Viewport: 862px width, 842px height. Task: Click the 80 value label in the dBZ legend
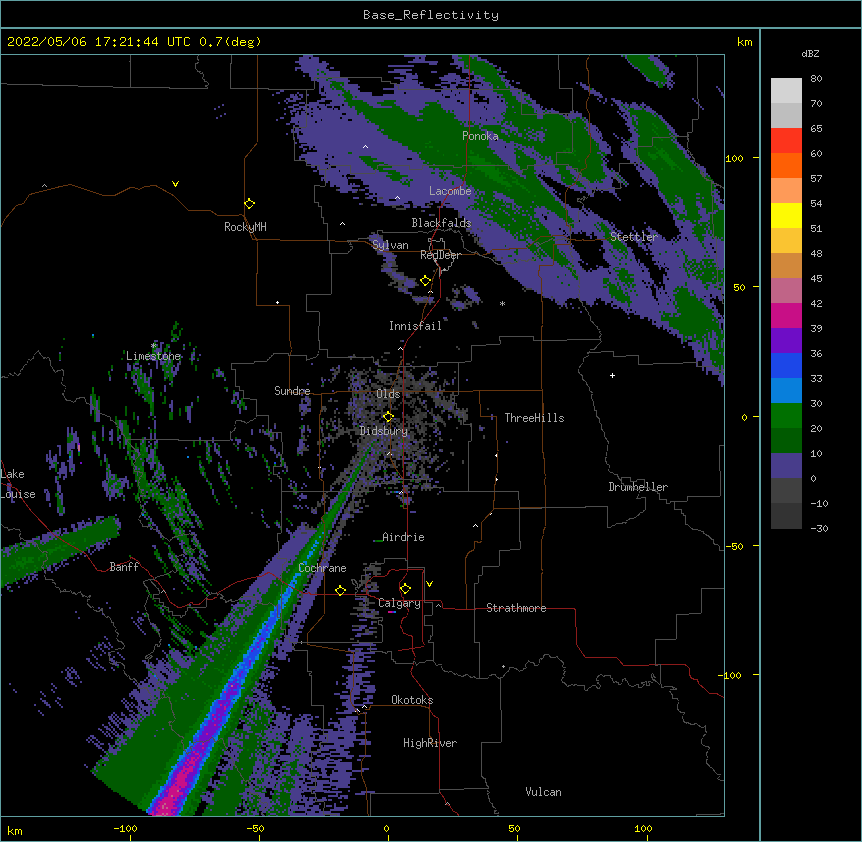coord(816,79)
